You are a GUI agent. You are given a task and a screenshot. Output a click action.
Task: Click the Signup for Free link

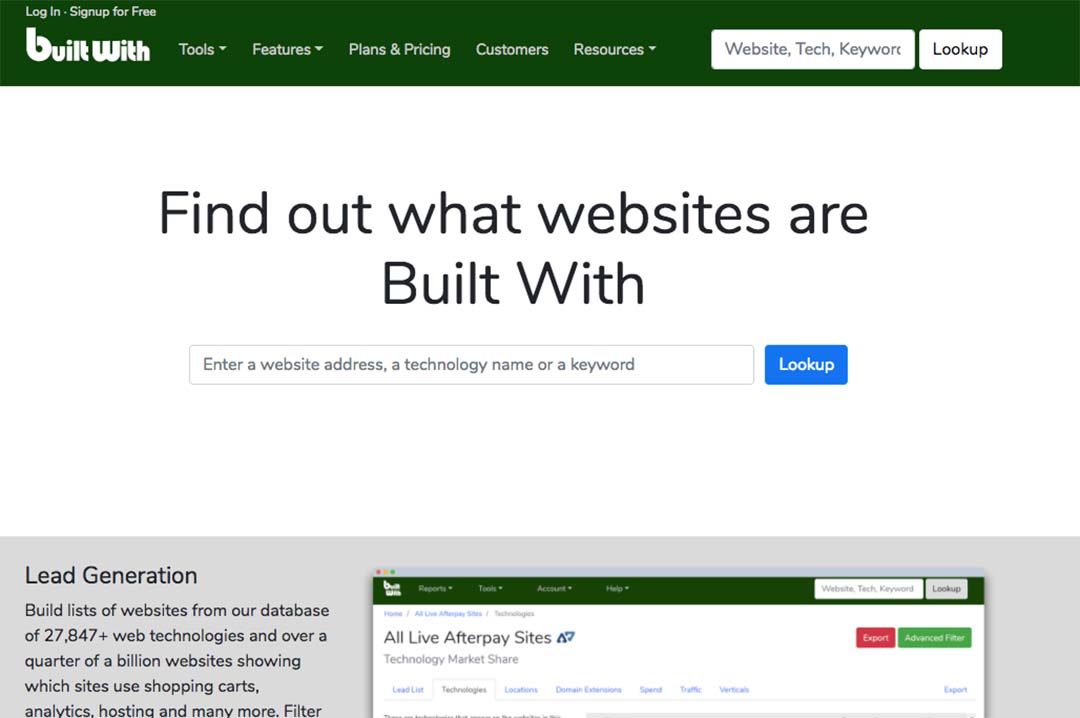115,12
